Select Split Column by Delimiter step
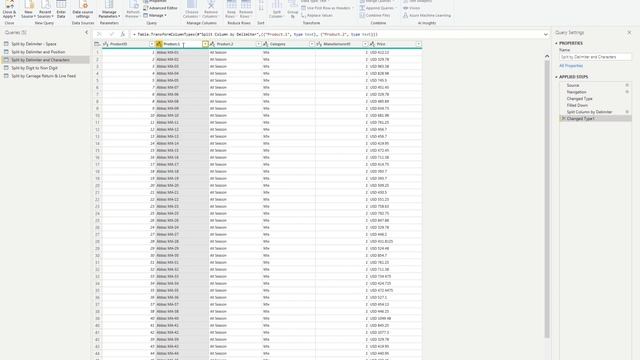This screenshot has height=360, width=640. coord(589,111)
